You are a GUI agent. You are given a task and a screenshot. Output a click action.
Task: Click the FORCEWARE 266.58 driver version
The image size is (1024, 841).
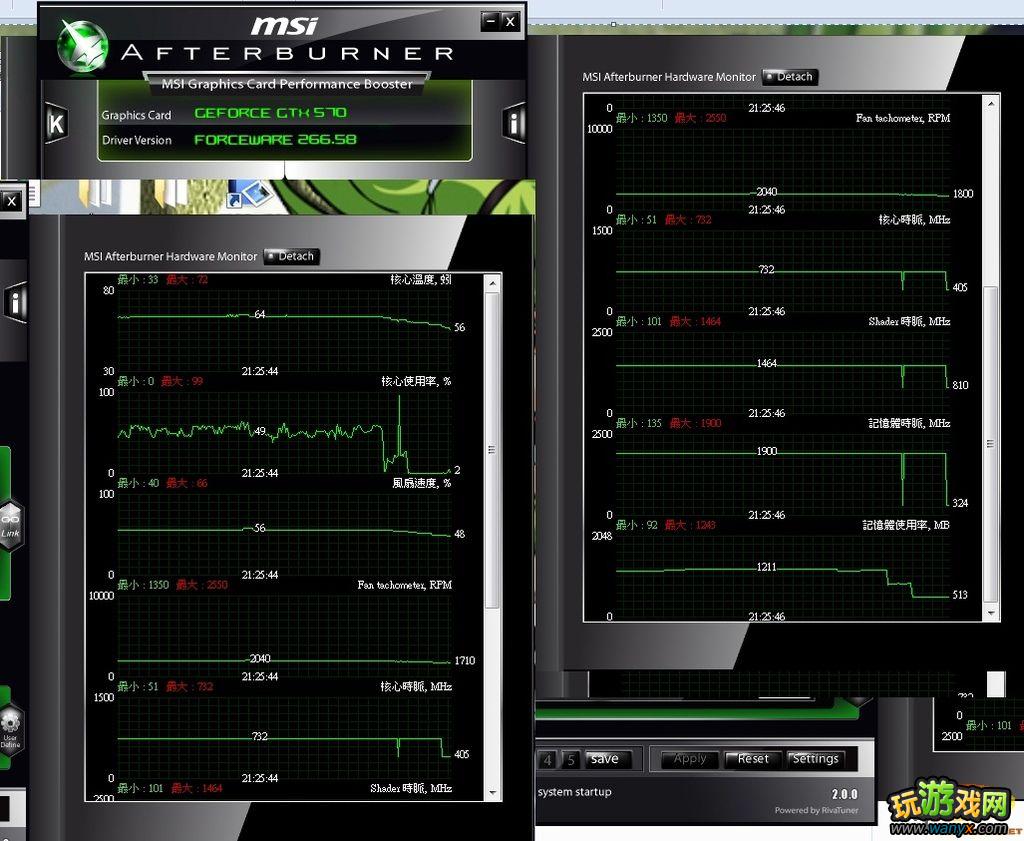click(276, 140)
